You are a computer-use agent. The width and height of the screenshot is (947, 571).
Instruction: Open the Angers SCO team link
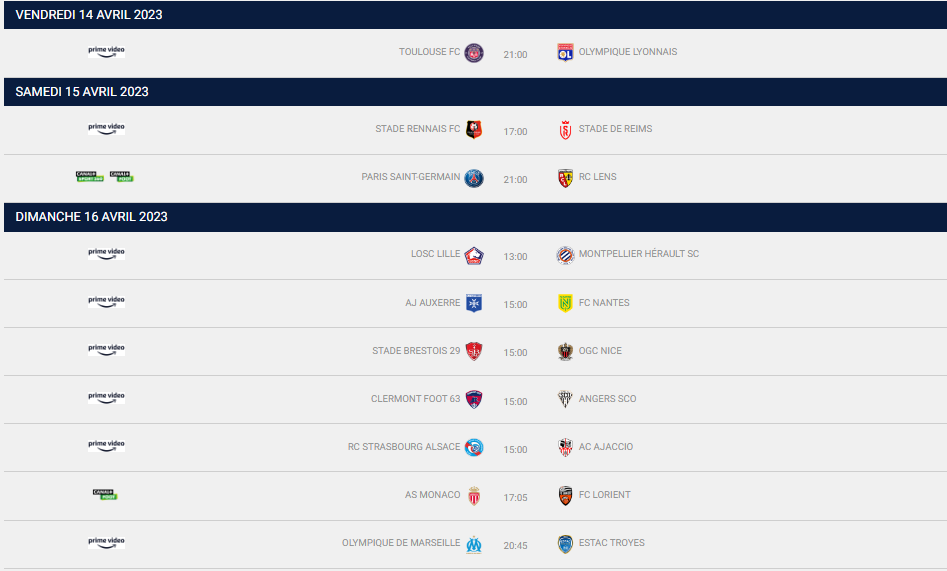(x=607, y=399)
